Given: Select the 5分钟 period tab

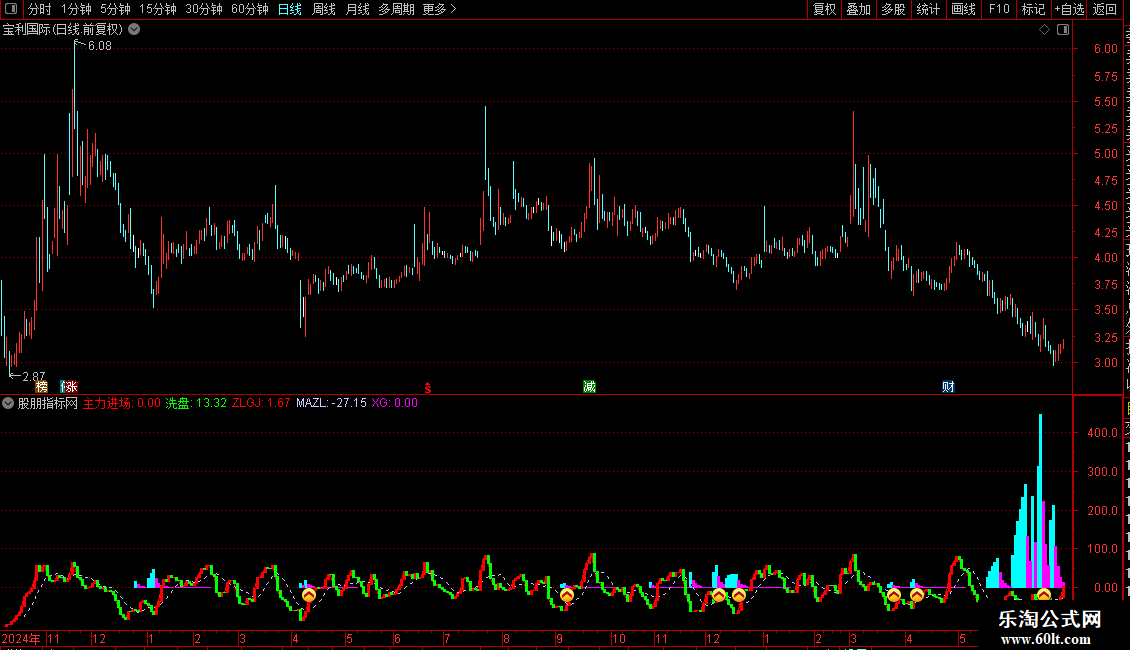Looking at the screenshot, I should [115, 9].
